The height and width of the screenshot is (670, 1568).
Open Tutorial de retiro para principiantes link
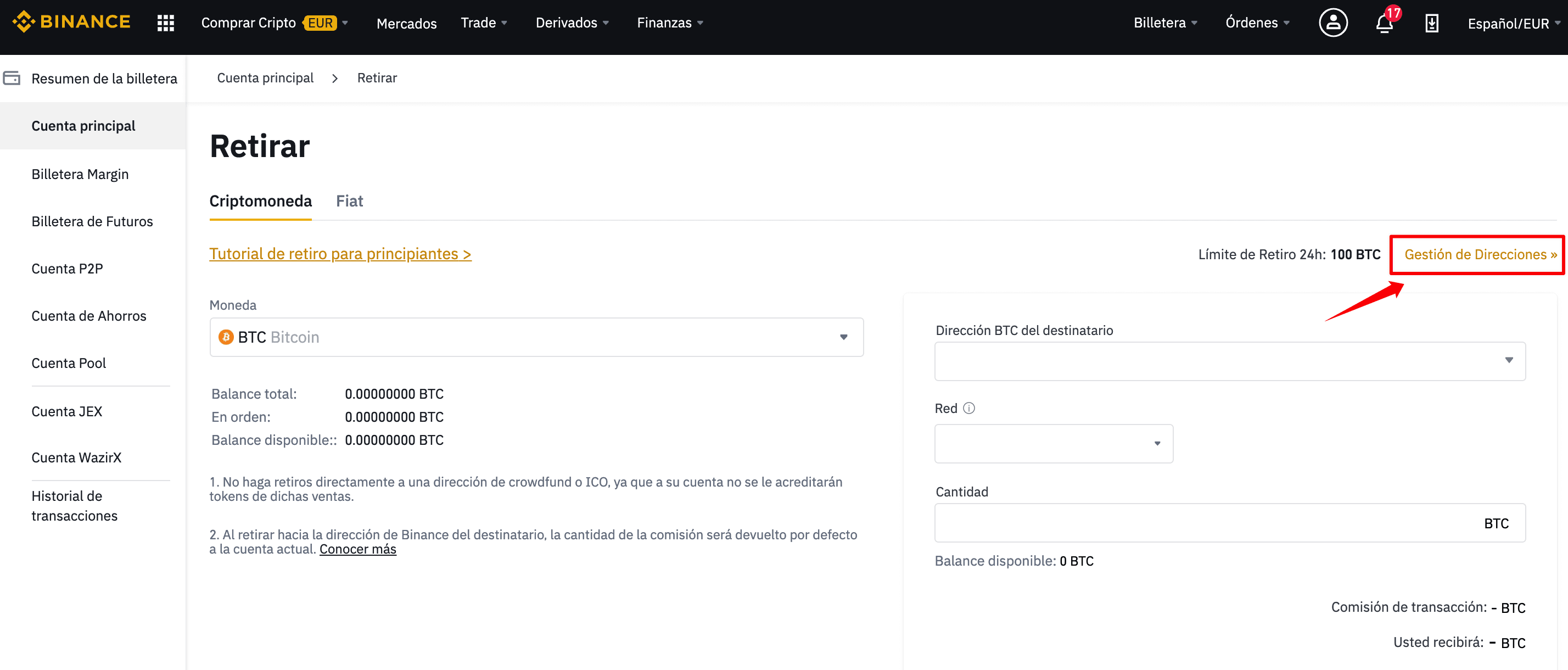click(340, 253)
